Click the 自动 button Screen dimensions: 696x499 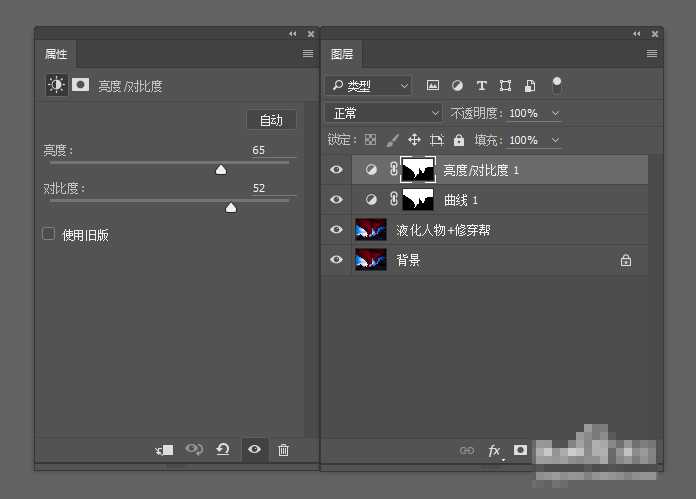pyautogui.click(x=271, y=120)
